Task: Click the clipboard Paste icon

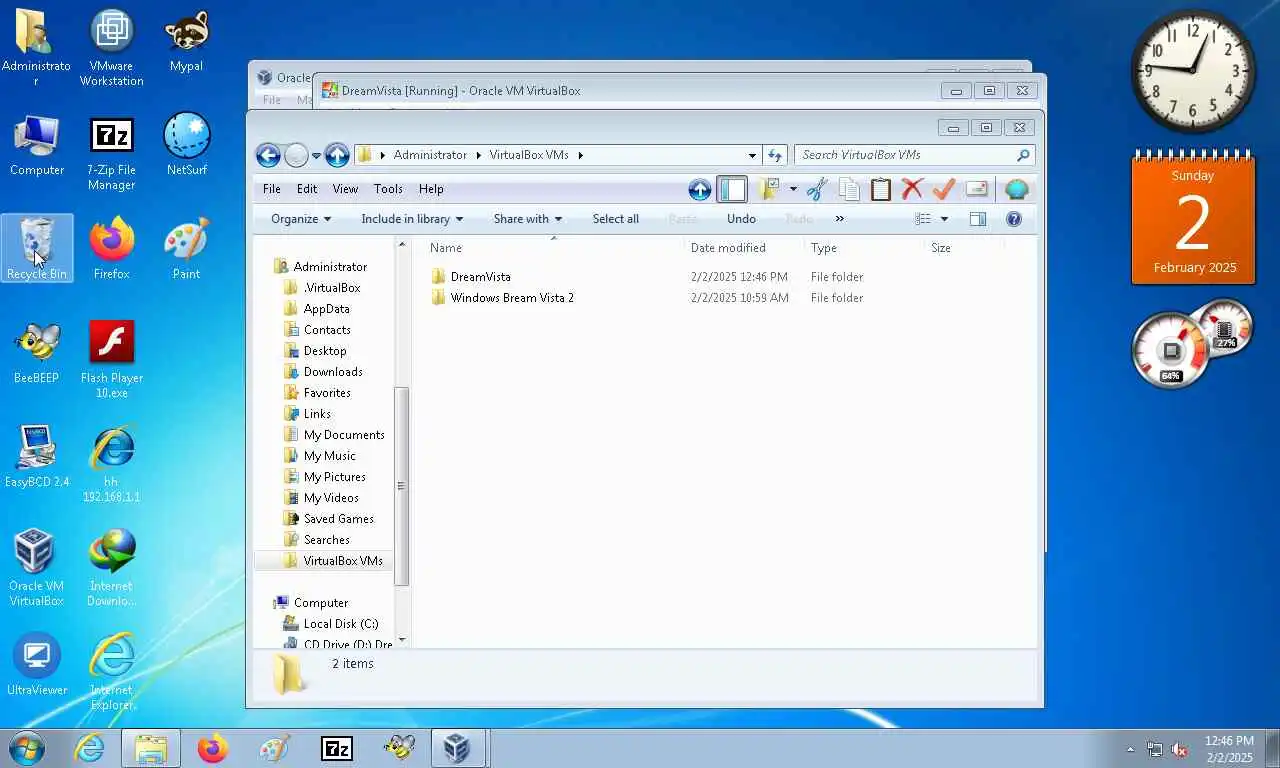Action: [881, 189]
